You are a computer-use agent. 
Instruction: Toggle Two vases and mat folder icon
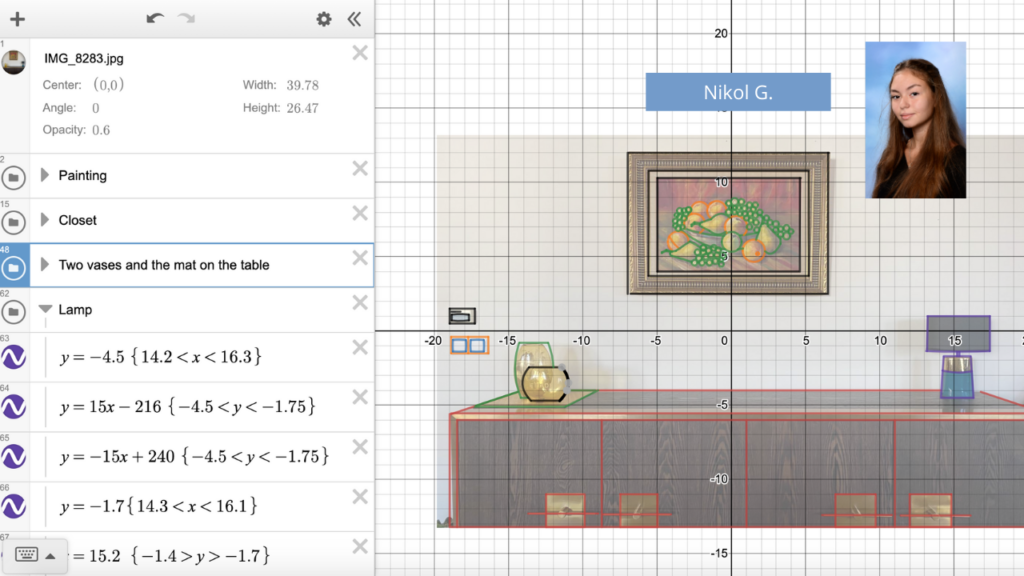tap(14, 267)
